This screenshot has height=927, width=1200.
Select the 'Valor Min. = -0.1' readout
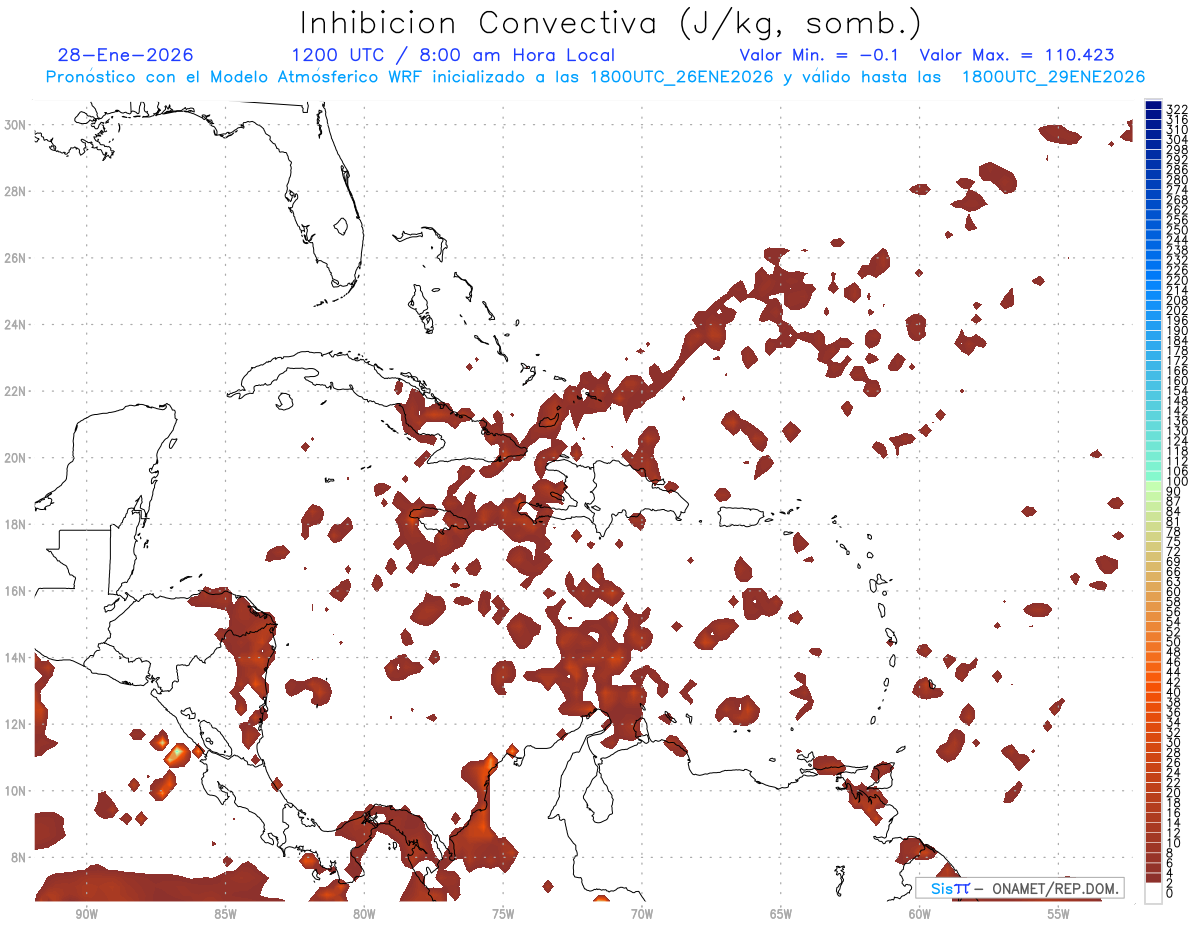[820, 55]
